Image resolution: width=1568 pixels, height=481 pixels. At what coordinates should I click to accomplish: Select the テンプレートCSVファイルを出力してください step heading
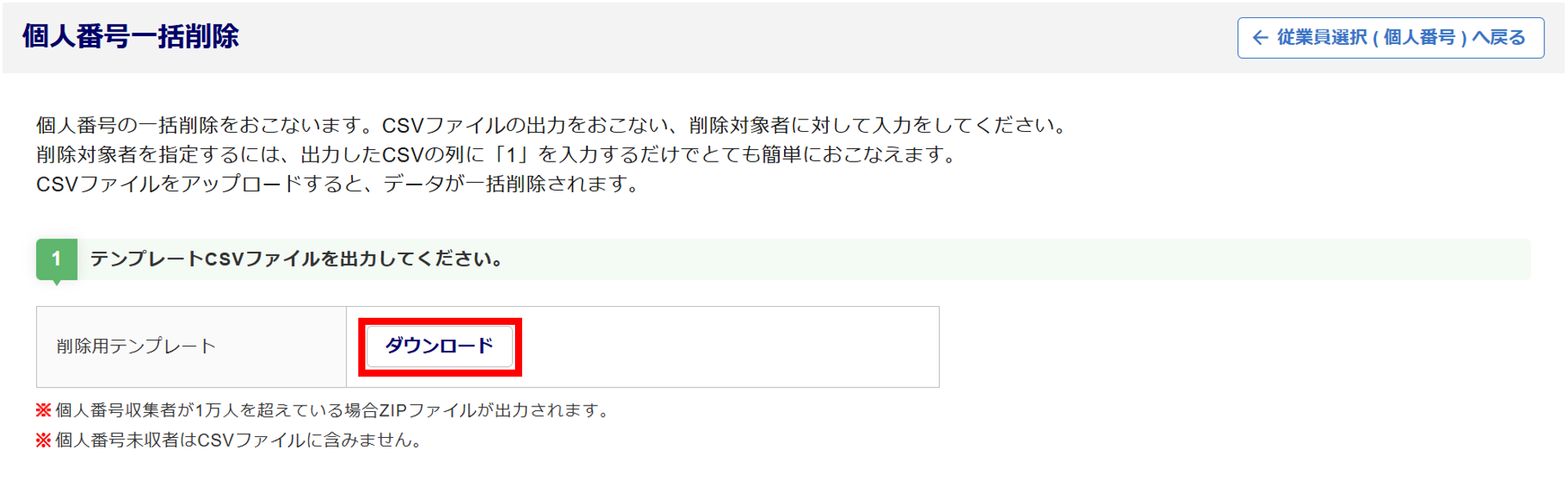click(x=296, y=259)
